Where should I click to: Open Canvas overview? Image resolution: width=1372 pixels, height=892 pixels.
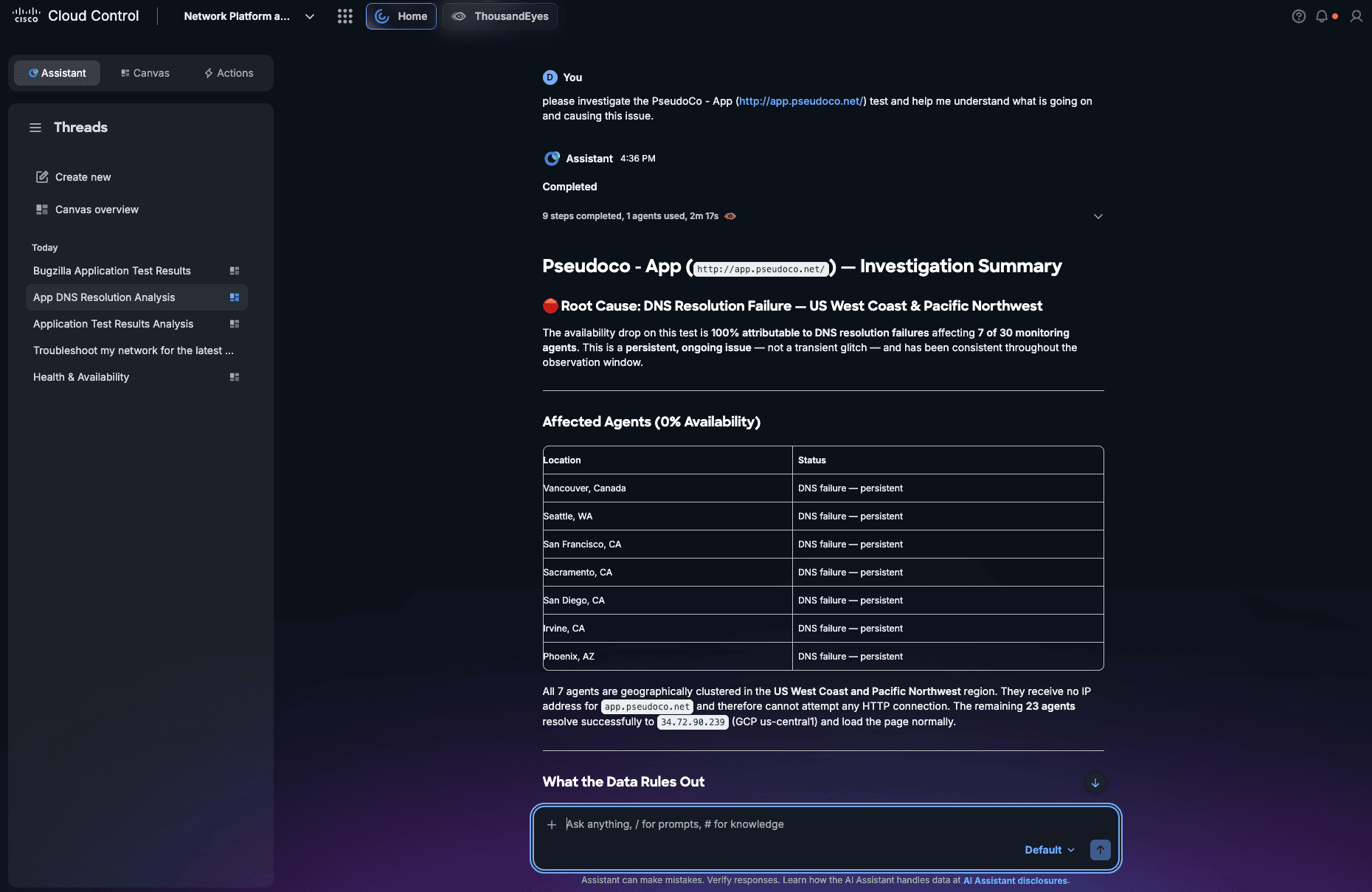(87, 210)
